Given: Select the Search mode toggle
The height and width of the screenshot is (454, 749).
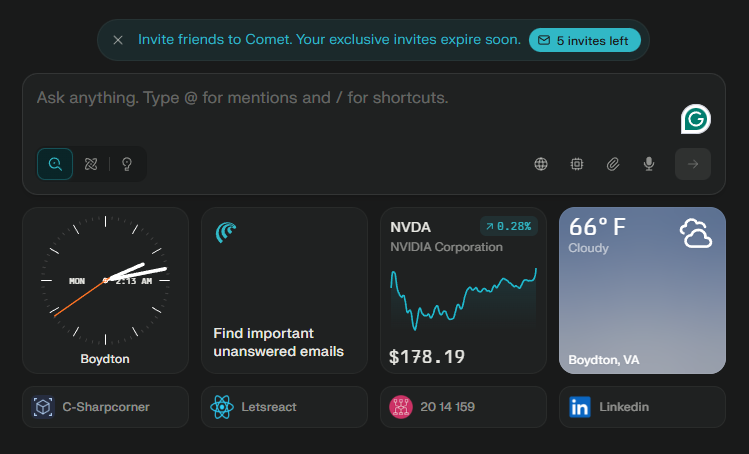Looking at the screenshot, I should (55, 164).
